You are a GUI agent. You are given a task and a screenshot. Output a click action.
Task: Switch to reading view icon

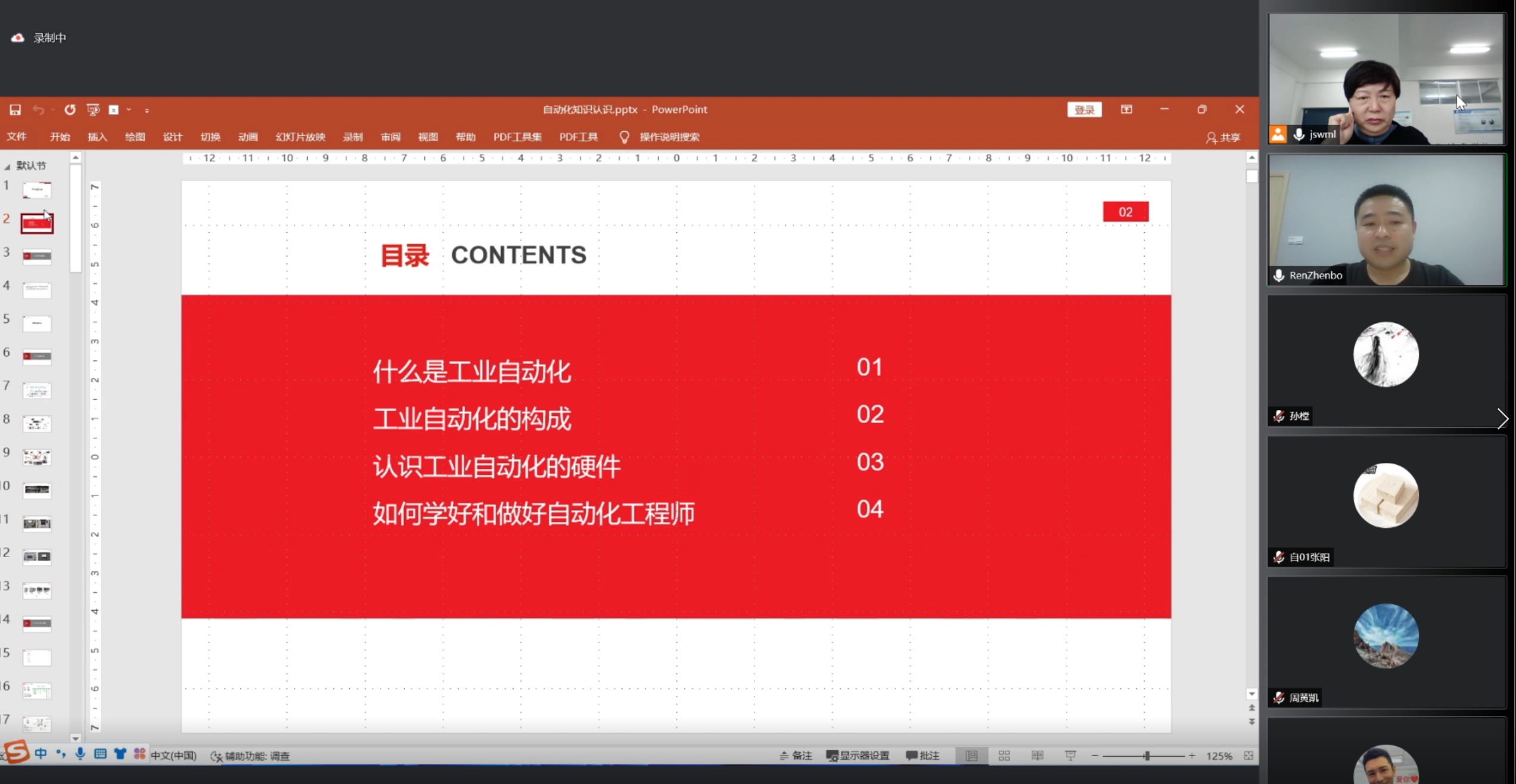pos(1037,755)
